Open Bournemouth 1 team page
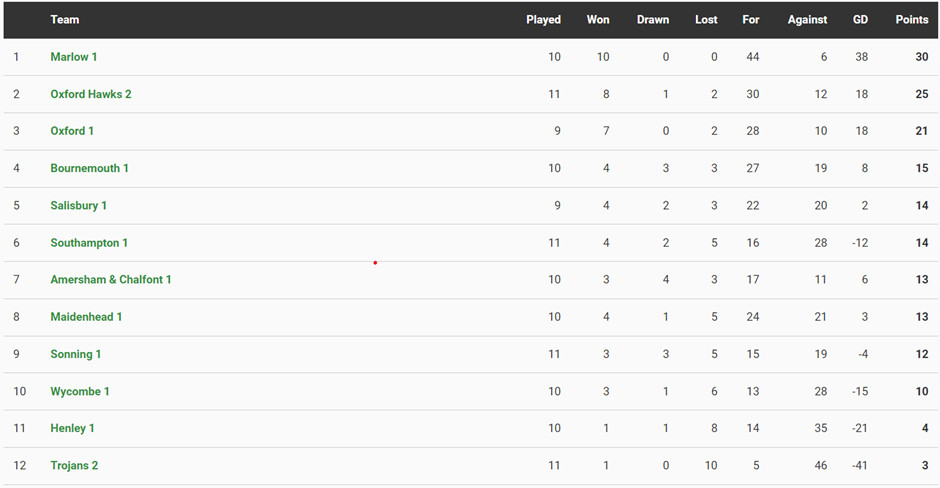This screenshot has width=940, height=488. pos(90,168)
